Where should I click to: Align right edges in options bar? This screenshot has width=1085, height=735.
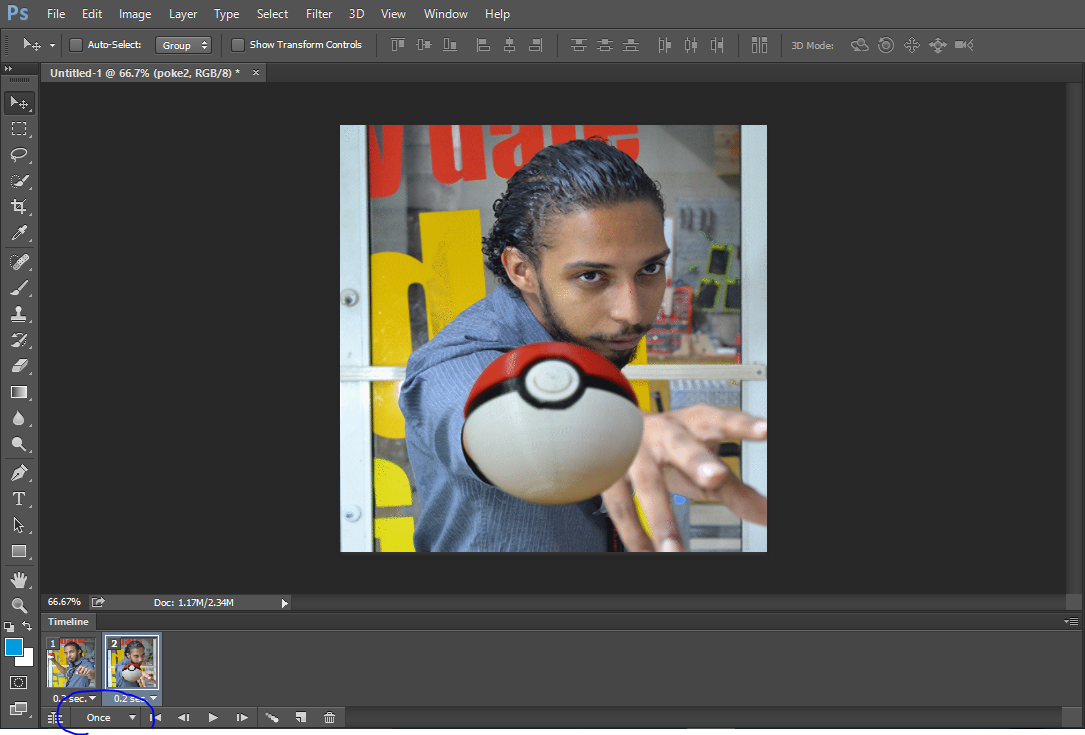tap(536, 45)
